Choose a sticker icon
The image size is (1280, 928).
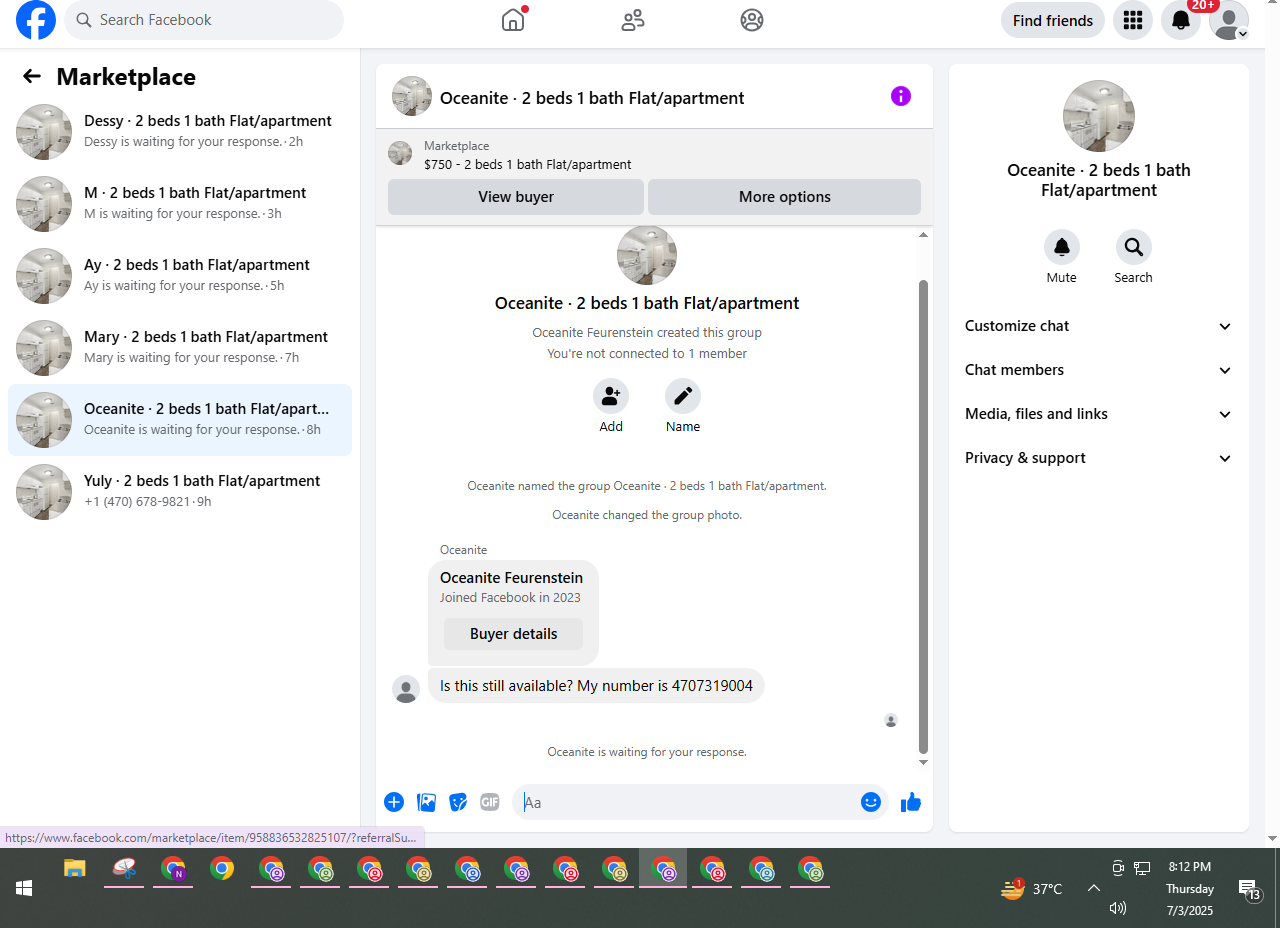(x=458, y=802)
